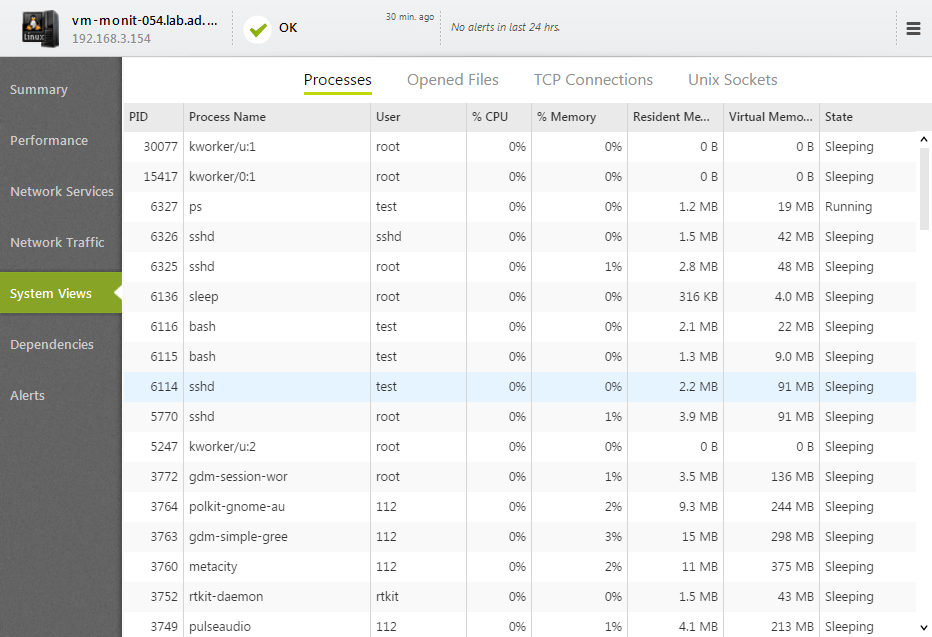
Task: Click hostname vm-monit-054.lab.ad
Action: (x=144, y=20)
